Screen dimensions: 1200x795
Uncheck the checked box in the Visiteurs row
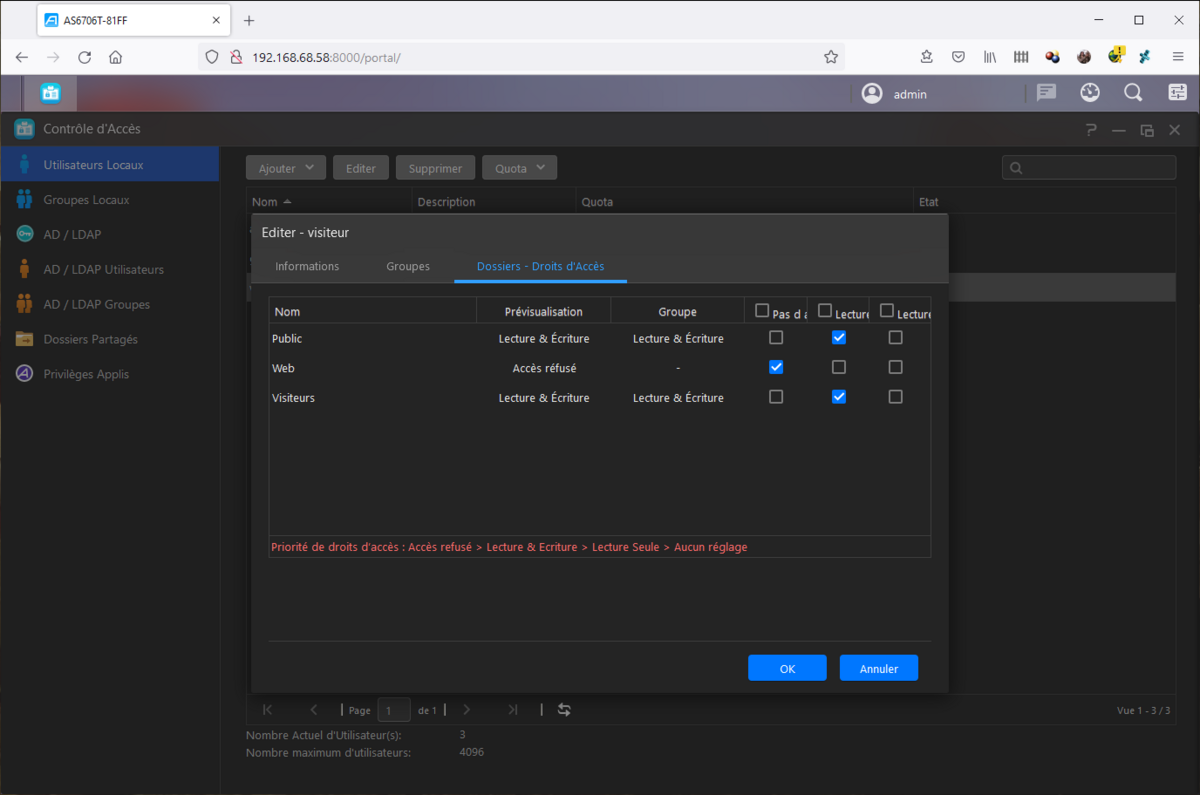839,397
